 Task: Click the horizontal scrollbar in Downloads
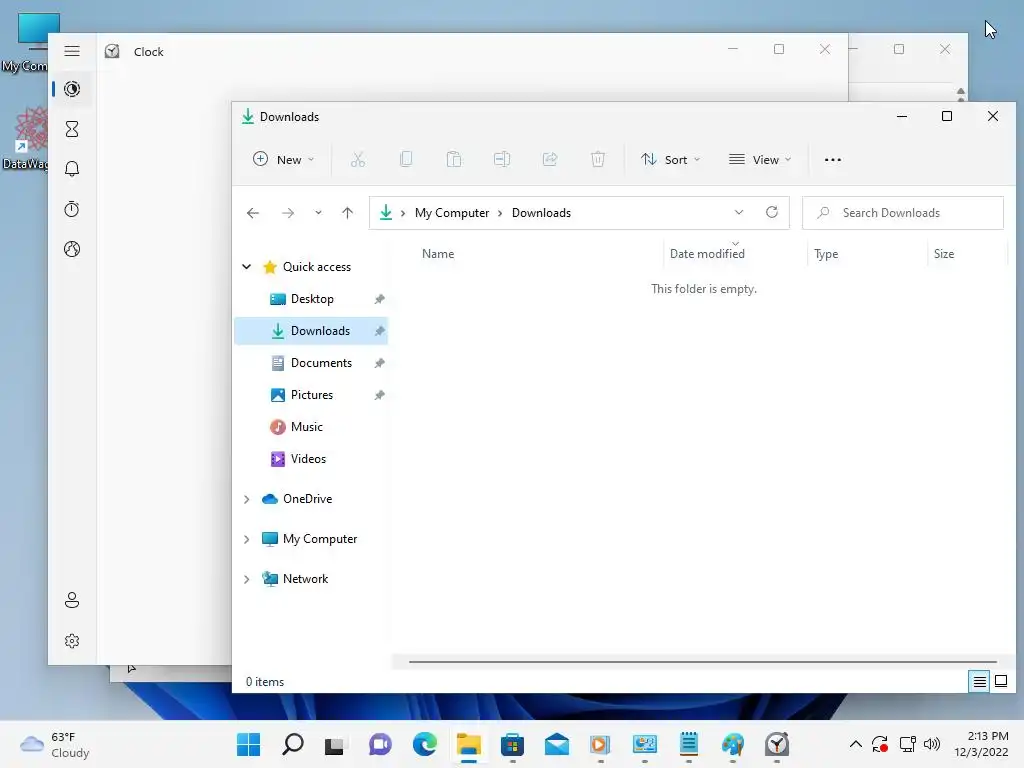tap(703, 662)
